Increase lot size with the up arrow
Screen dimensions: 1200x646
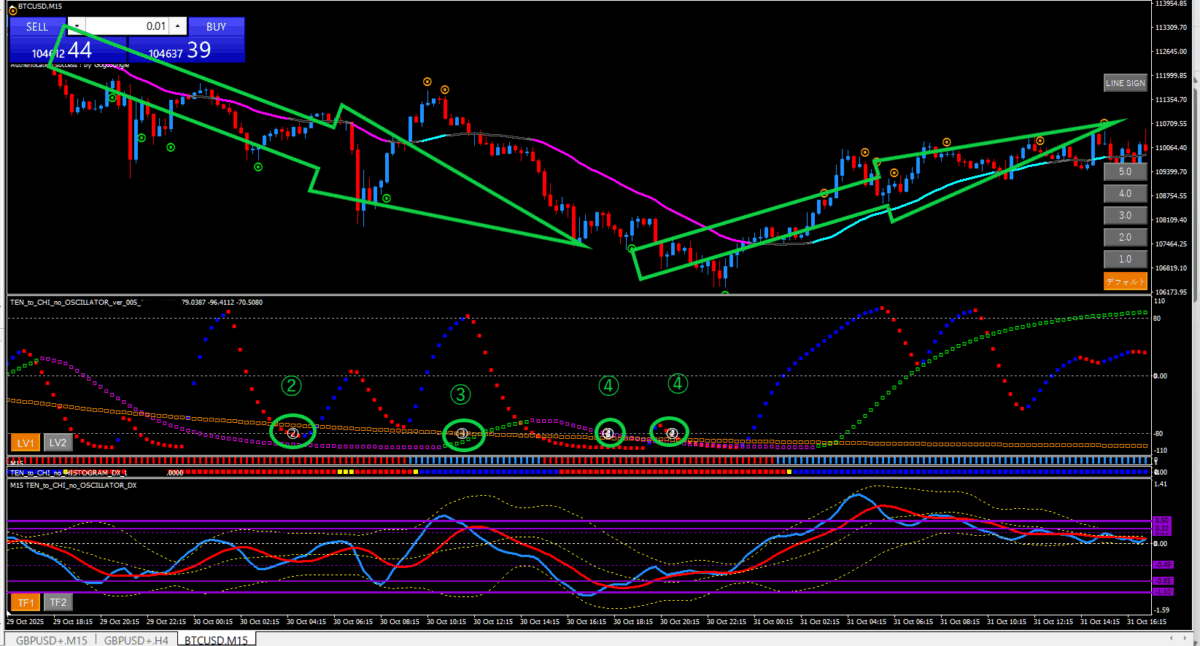pos(177,26)
